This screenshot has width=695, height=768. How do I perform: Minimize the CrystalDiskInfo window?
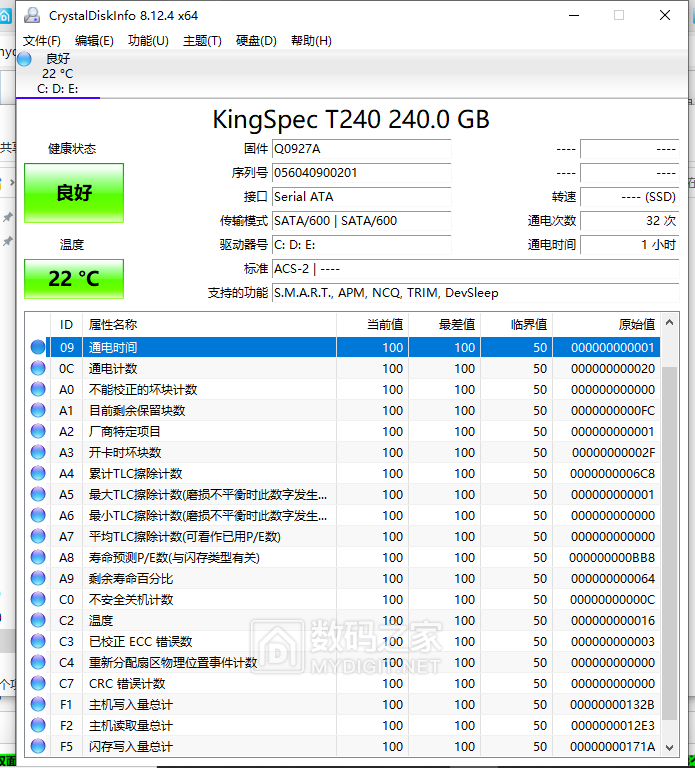click(x=574, y=15)
